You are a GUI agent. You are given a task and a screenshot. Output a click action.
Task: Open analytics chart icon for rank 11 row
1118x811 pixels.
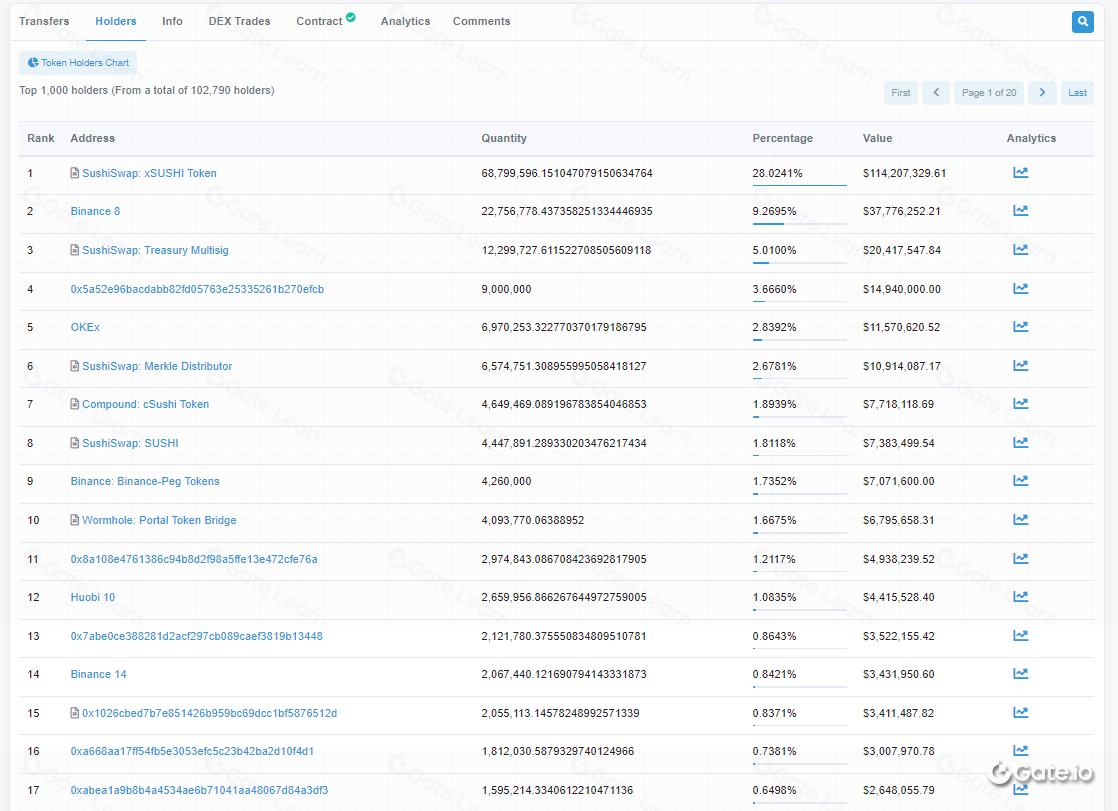(1020, 558)
